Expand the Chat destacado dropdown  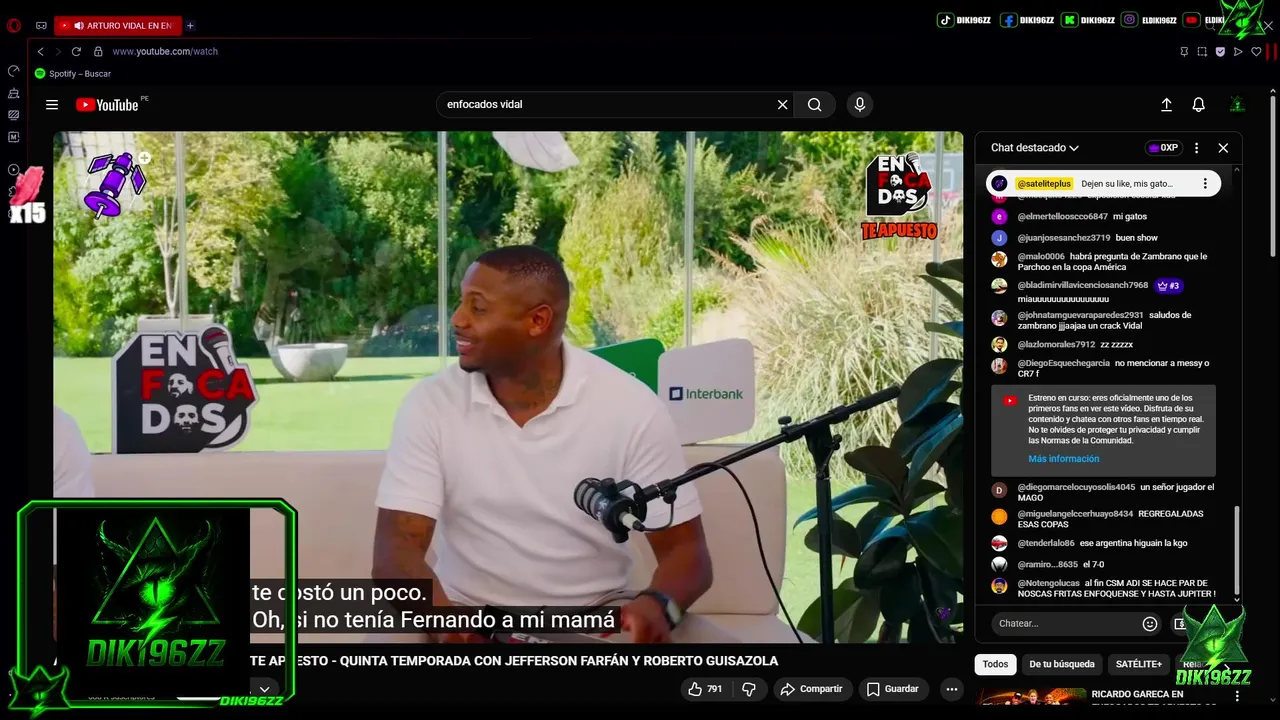coord(1035,148)
